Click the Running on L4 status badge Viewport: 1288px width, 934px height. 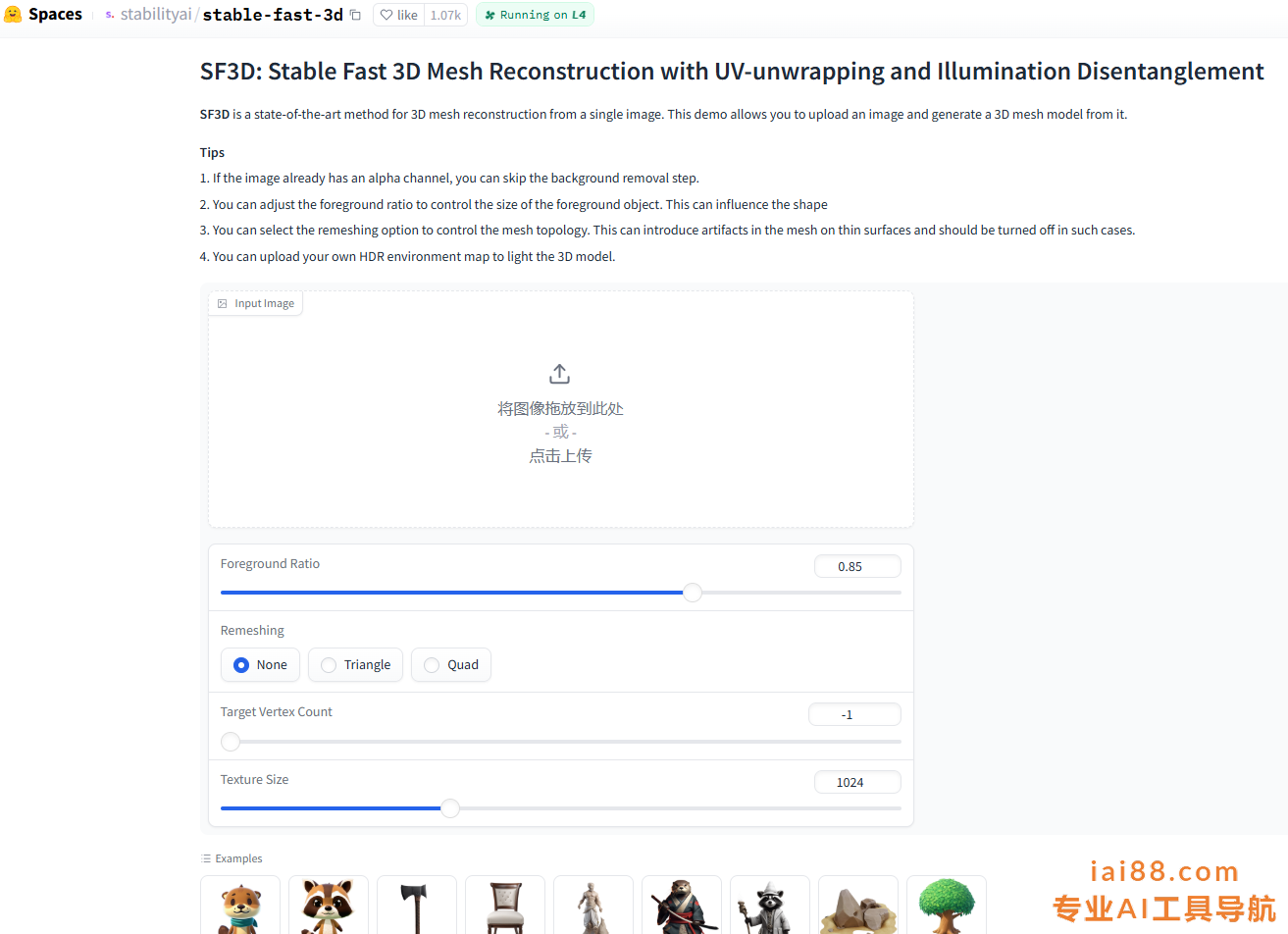coord(535,15)
